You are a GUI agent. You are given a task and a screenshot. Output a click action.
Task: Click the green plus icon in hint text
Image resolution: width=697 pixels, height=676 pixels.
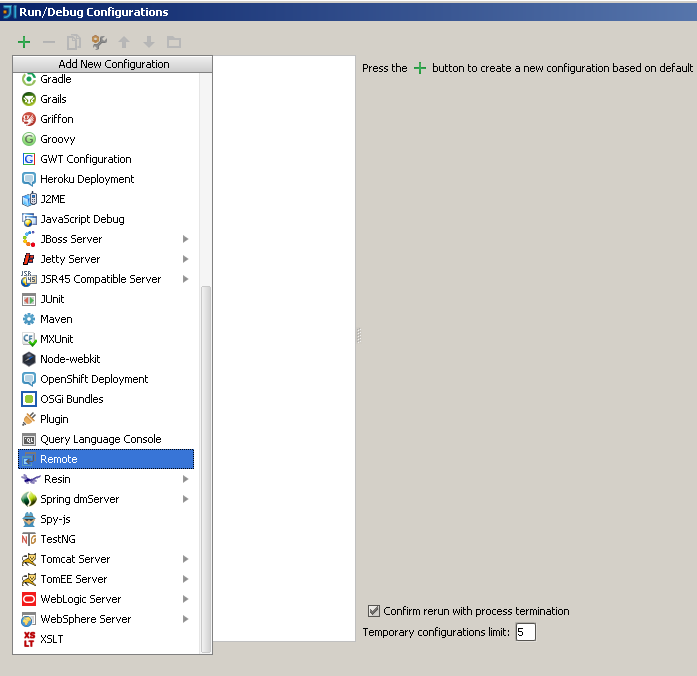(420, 68)
